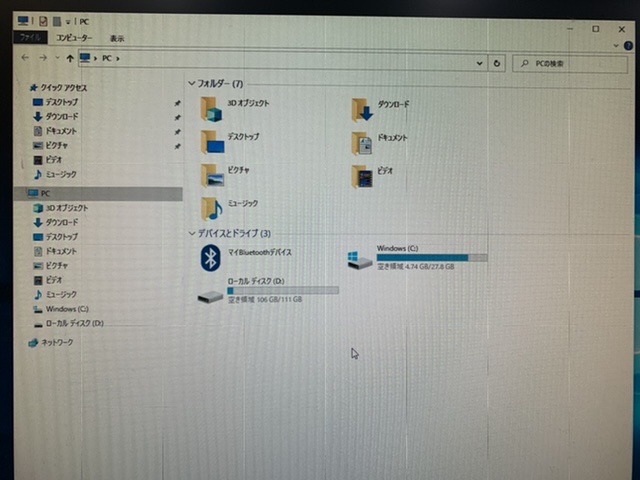Open the 3Dオブジェクト folder icon
The image size is (640, 480).
[212, 107]
